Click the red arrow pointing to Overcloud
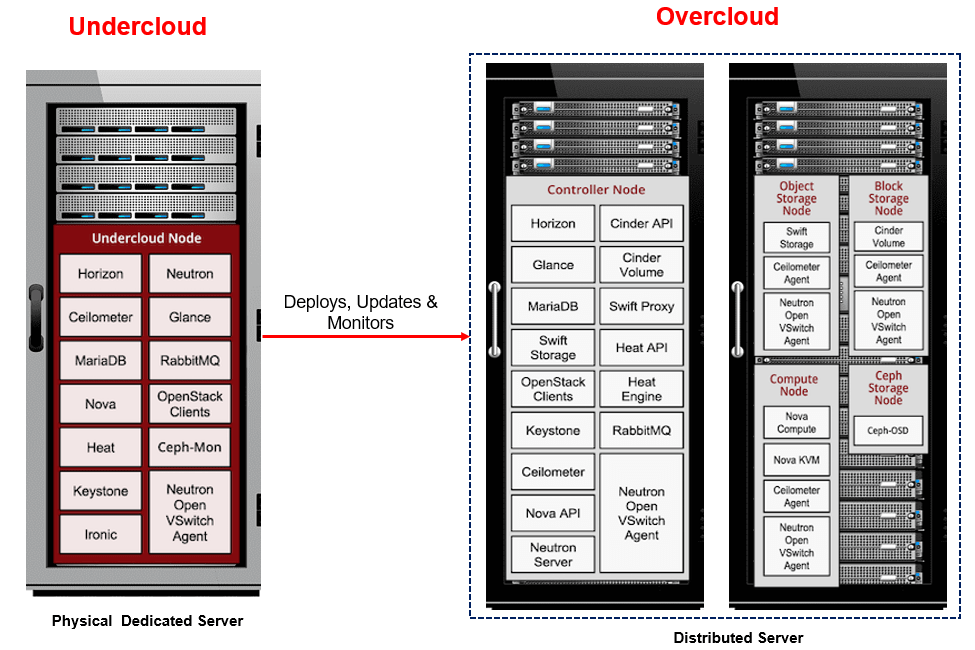 [x=365, y=337]
